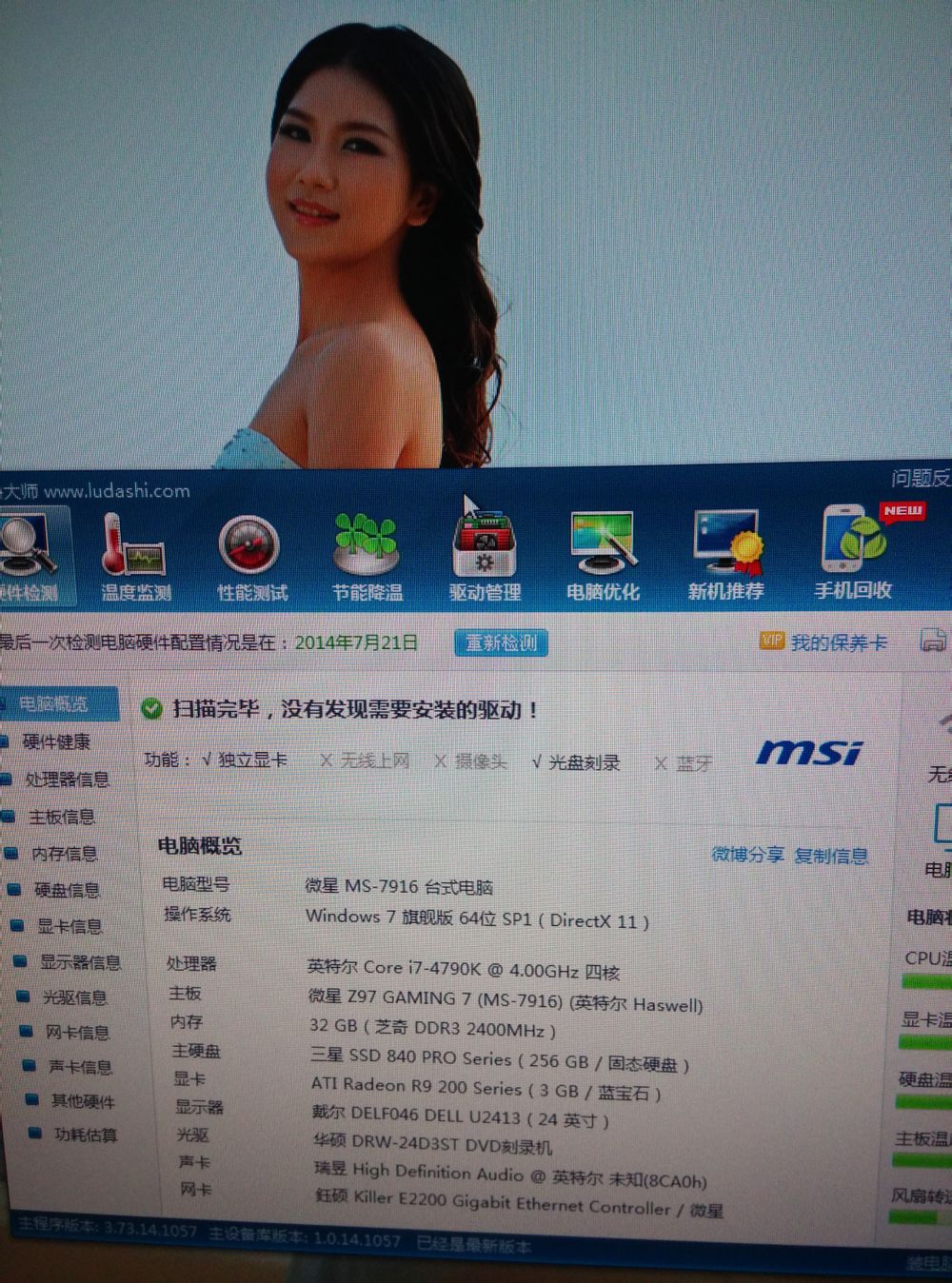Viewport: 952px width, 1283px height.
Task: Click the CPU temperature green bar
Action: click(926, 982)
